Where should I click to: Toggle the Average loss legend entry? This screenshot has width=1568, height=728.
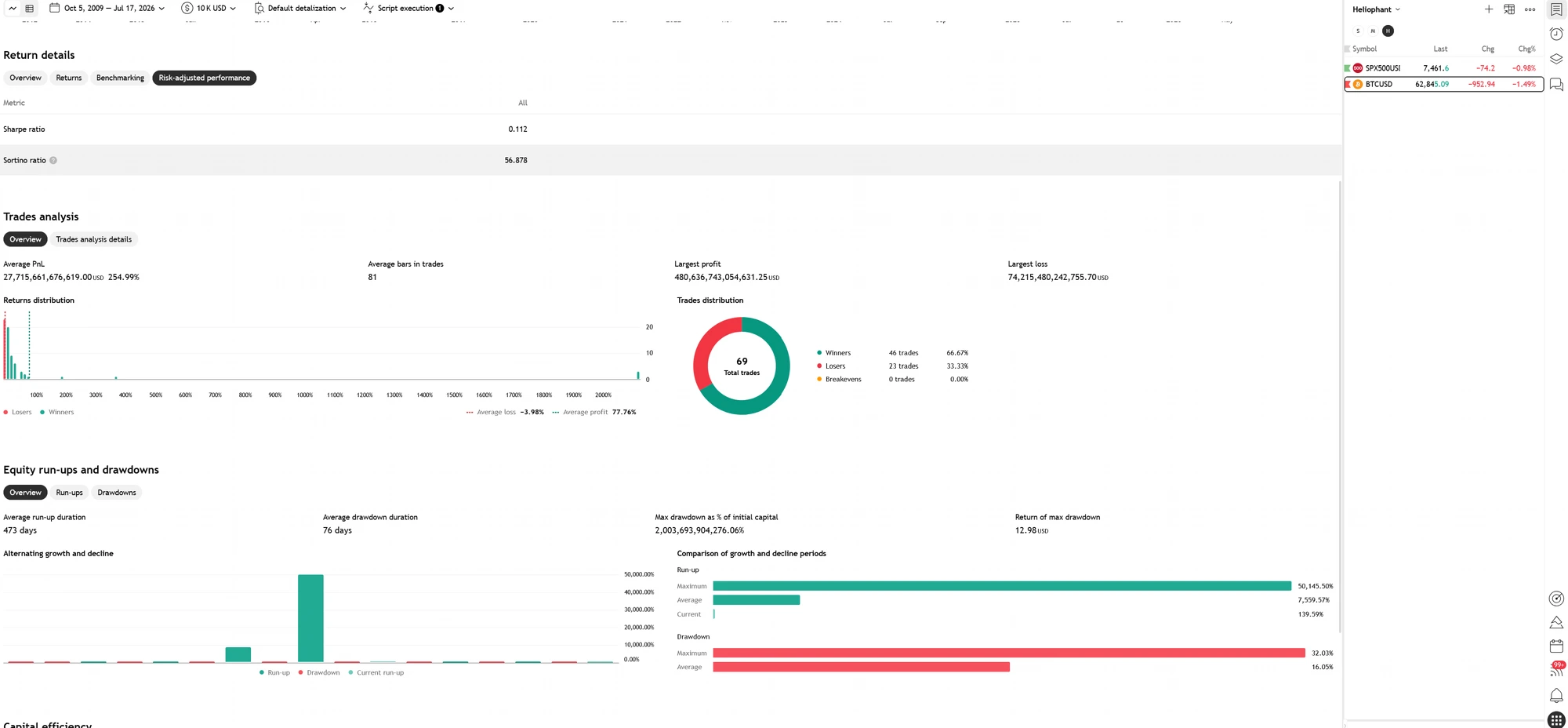pos(505,413)
